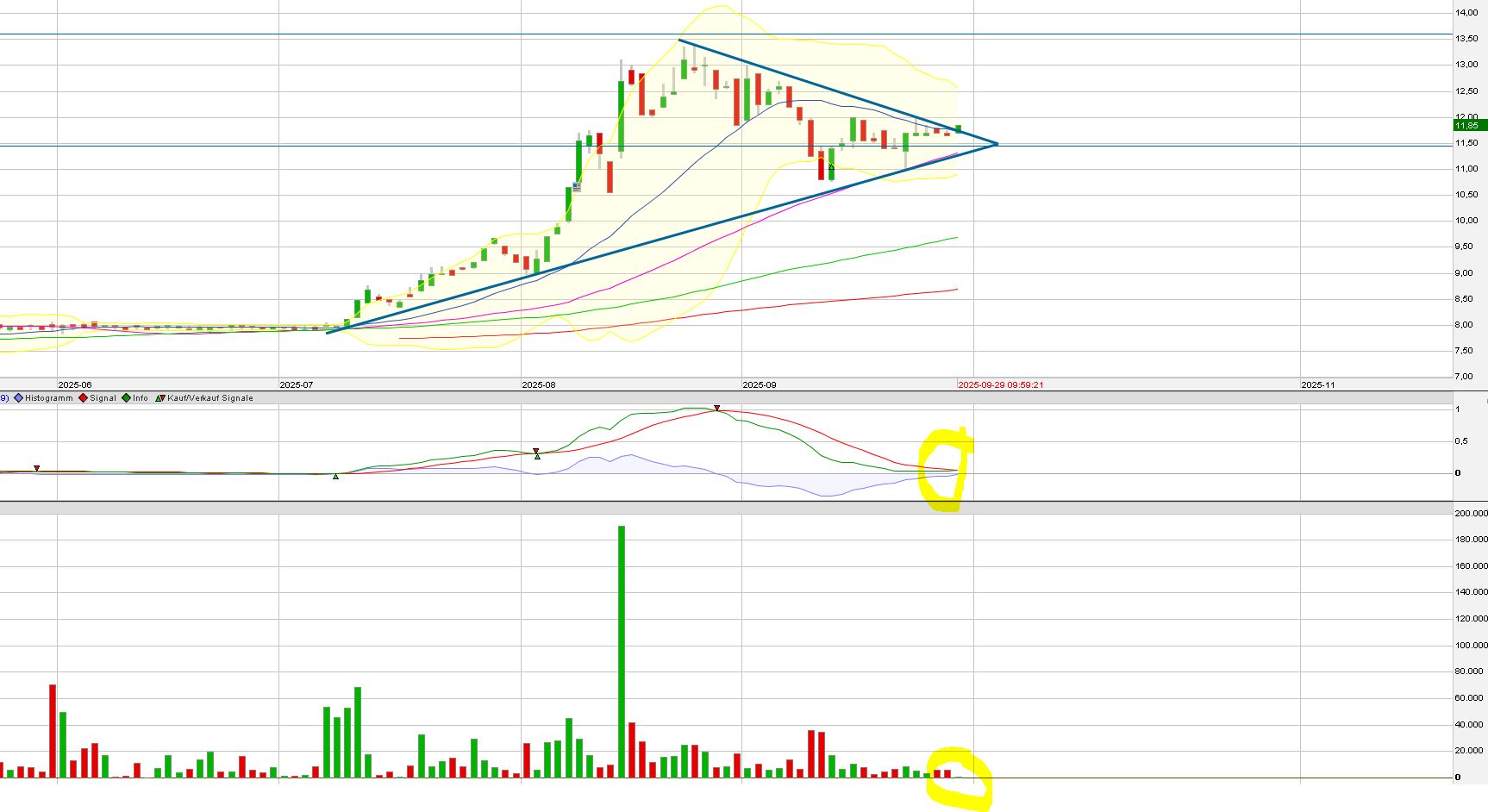Image resolution: width=1488 pixels, height=812 pixels.
Task: Click the buy/sell signal marker pair near 2025-08
Action: (536, 453)
